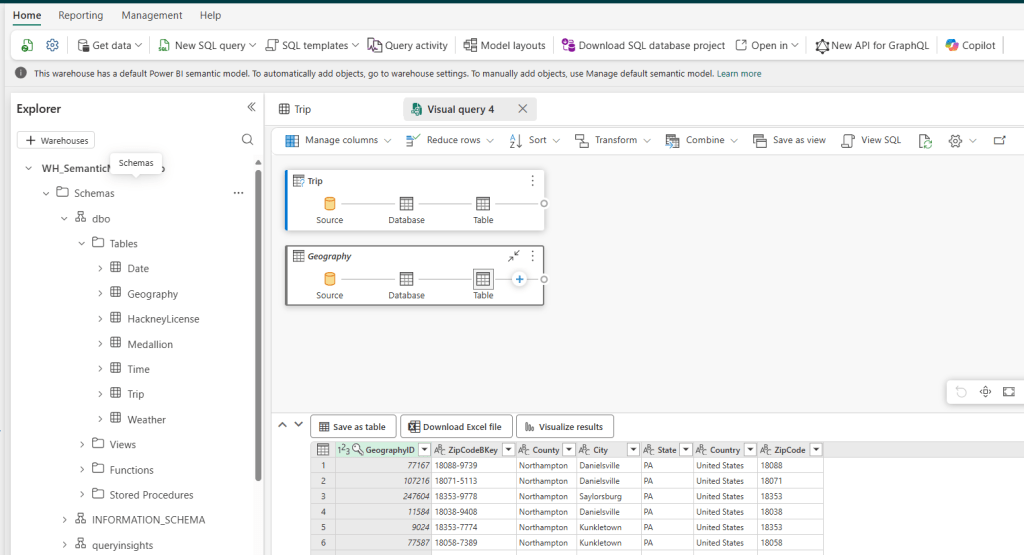Expand the Views folder
1024x555 pixels.
(82, 444)
